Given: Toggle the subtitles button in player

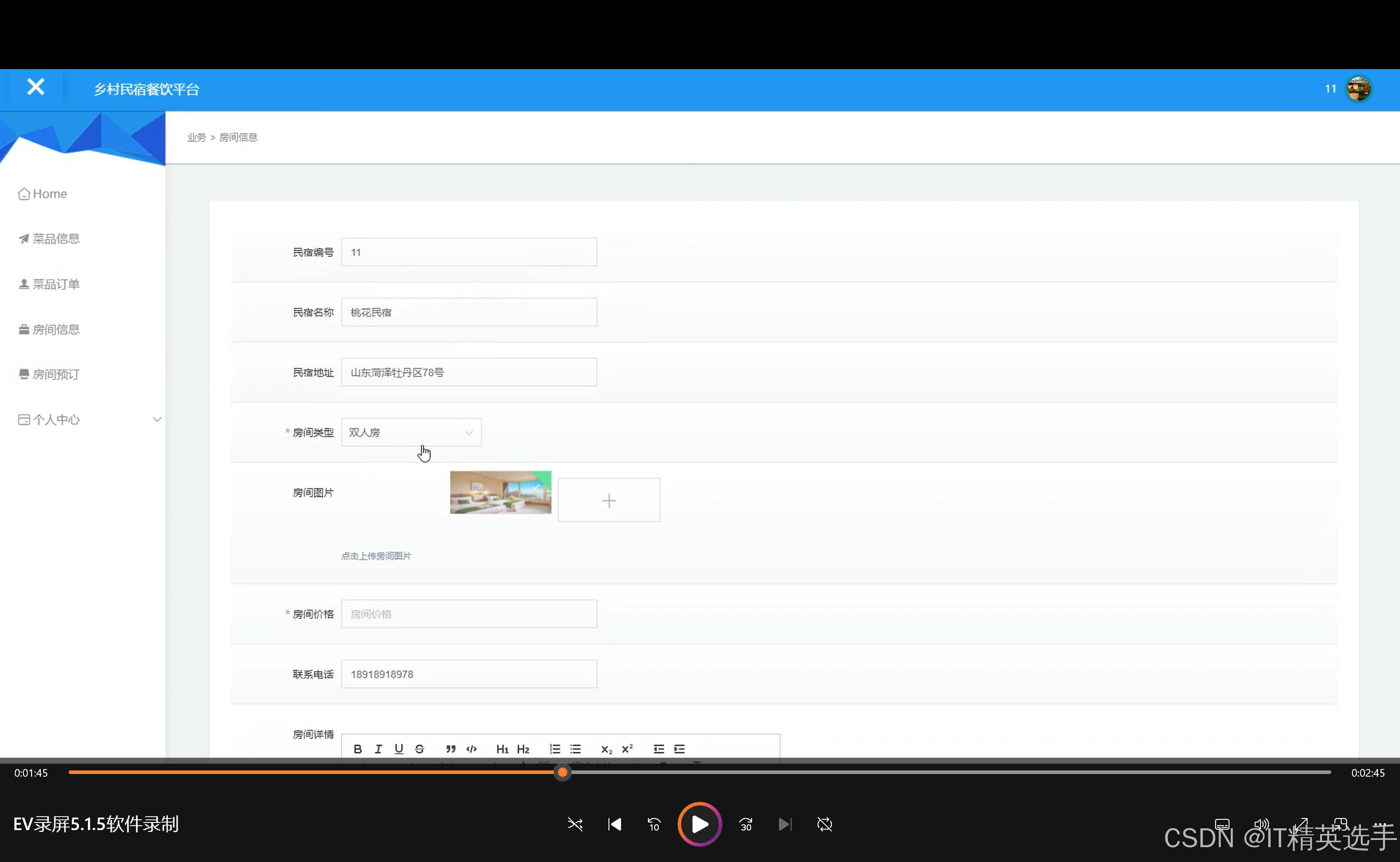Looking at the screenshot, I should 1222,824.
